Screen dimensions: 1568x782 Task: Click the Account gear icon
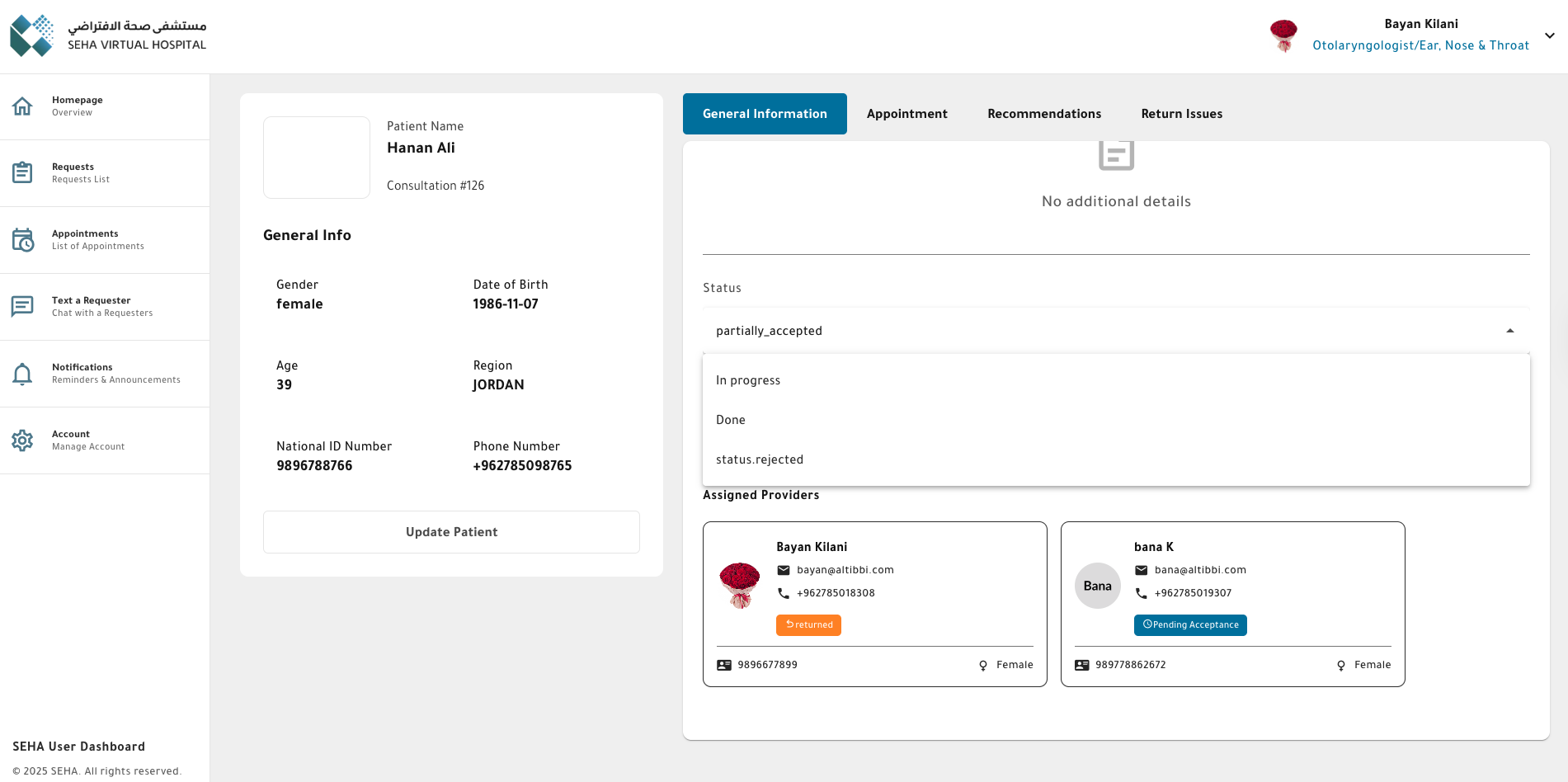coord(22,440)
